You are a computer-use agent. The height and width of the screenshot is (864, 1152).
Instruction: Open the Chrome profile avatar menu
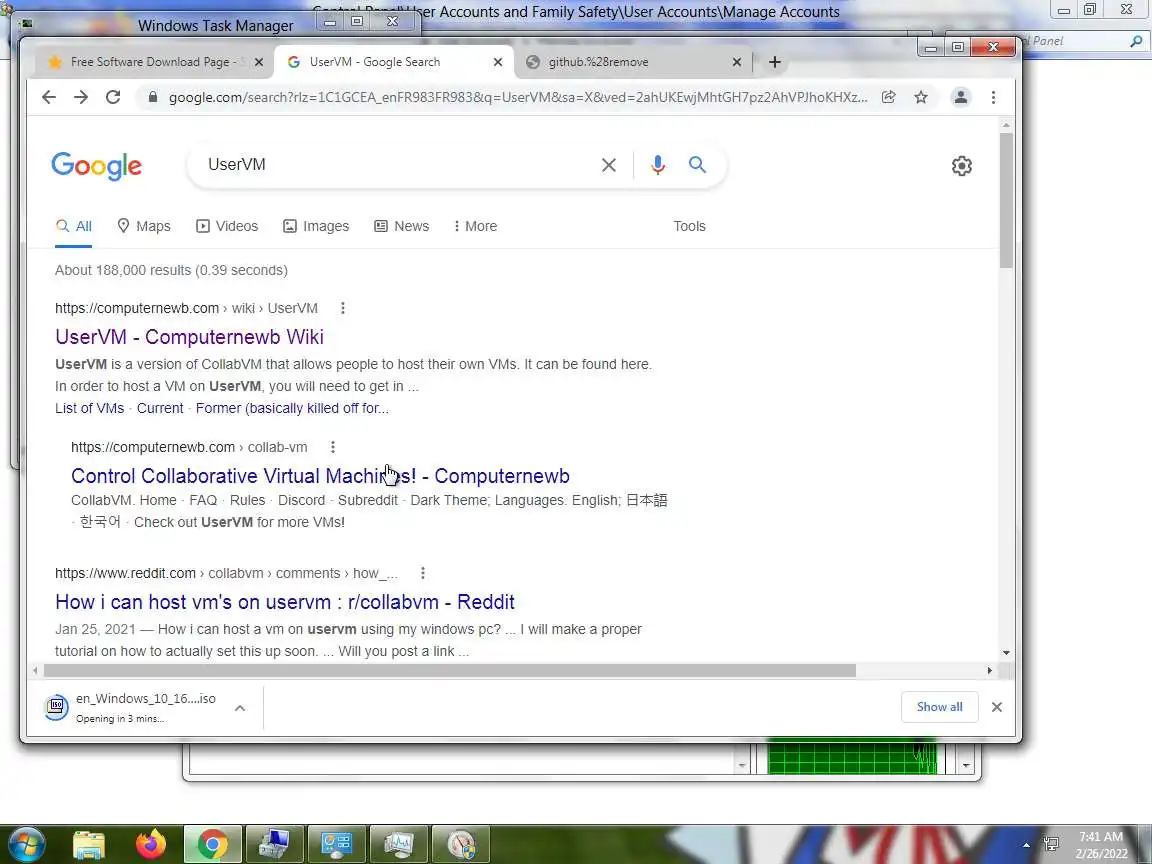[960, 97]
